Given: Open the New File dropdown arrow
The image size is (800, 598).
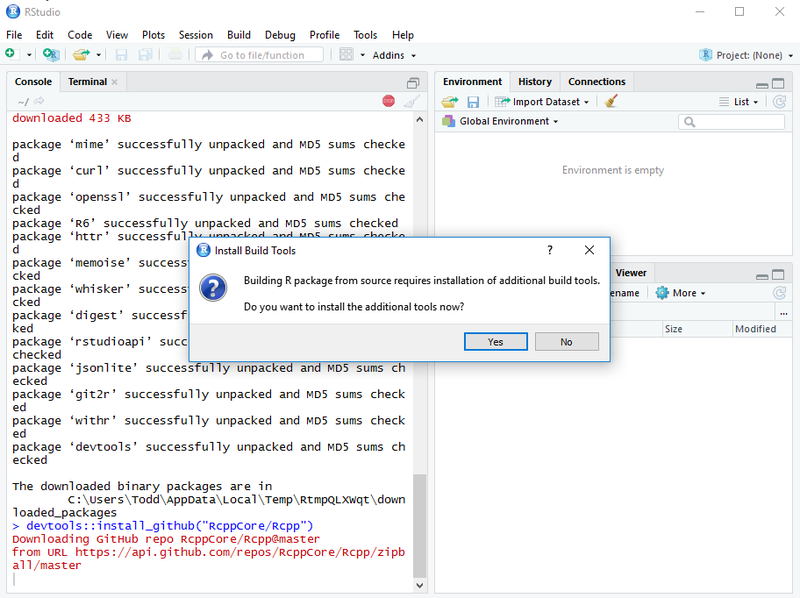Looking at the screenshot, I should (x=29, y=55).
